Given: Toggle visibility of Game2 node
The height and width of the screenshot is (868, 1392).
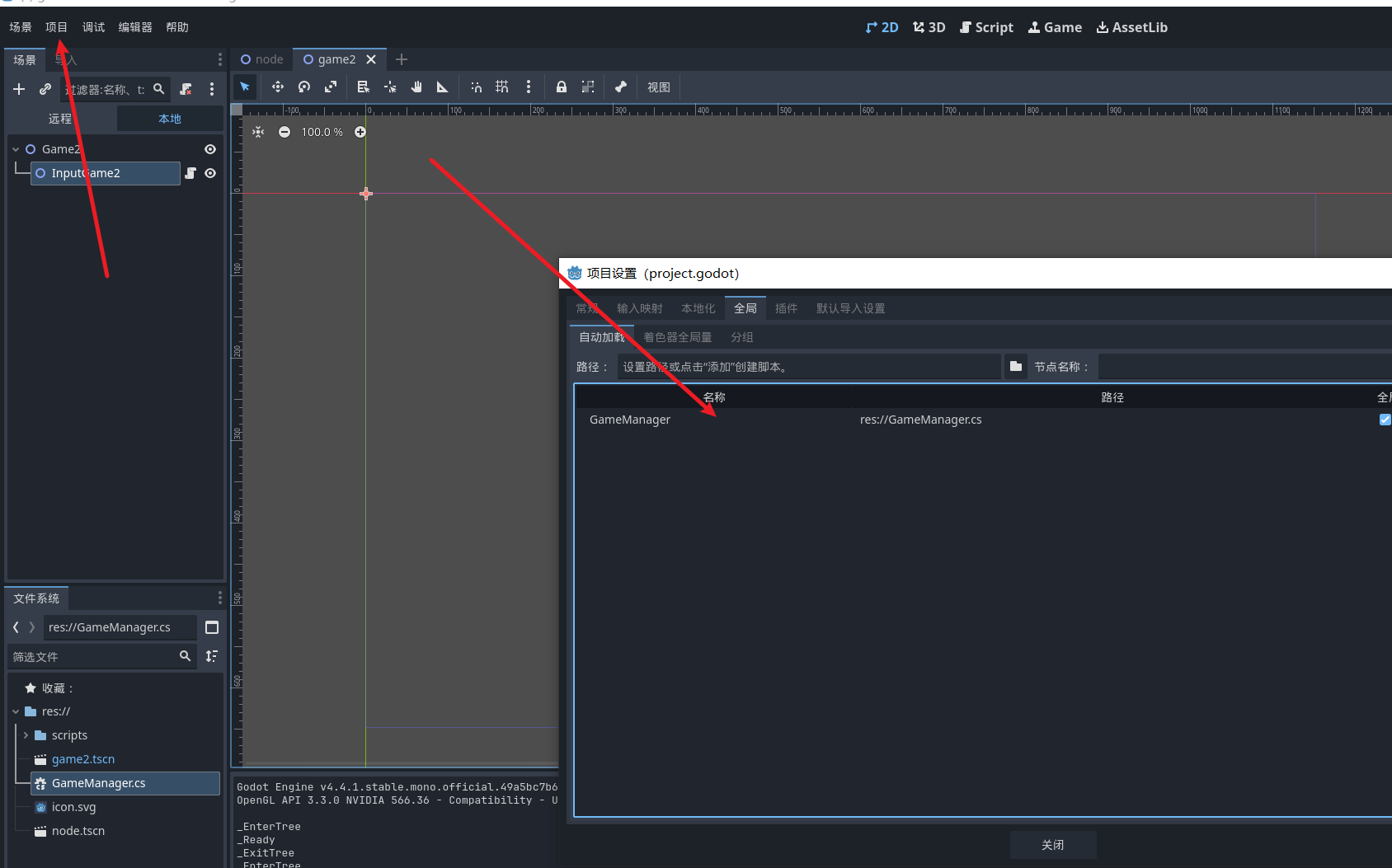Looking at the screenshot, I should pos(210,149).
